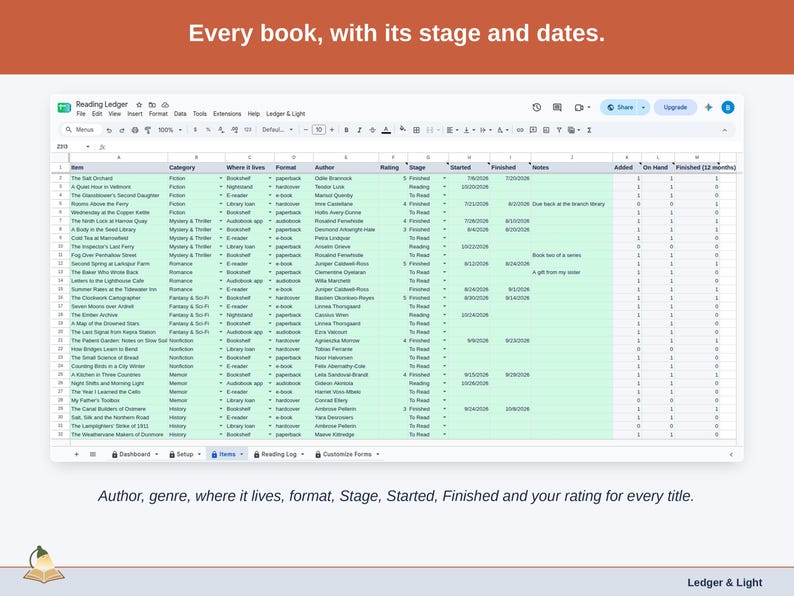
Task: Click the move to folder icon
Action: click(152, 104)
